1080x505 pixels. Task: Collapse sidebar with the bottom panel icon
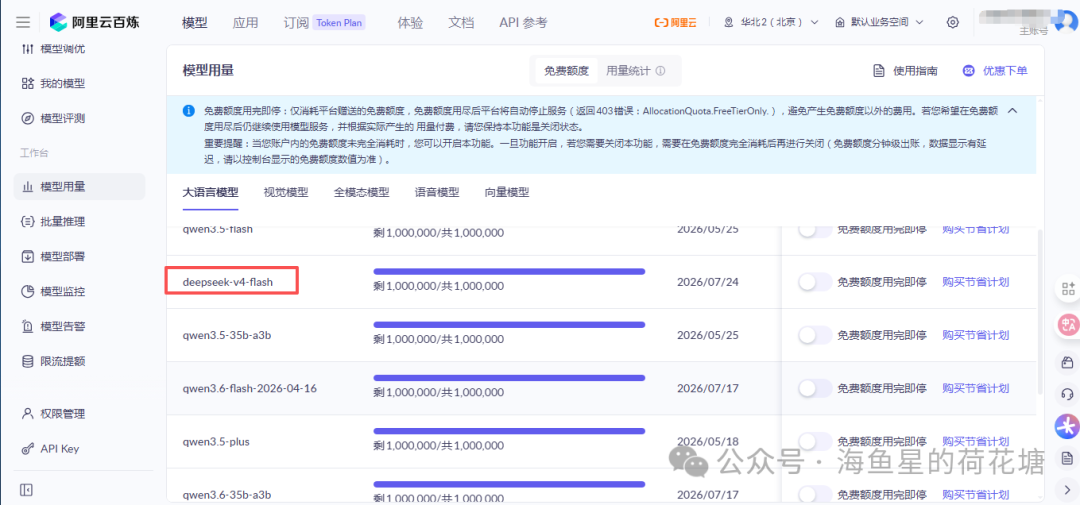(26, 490)
